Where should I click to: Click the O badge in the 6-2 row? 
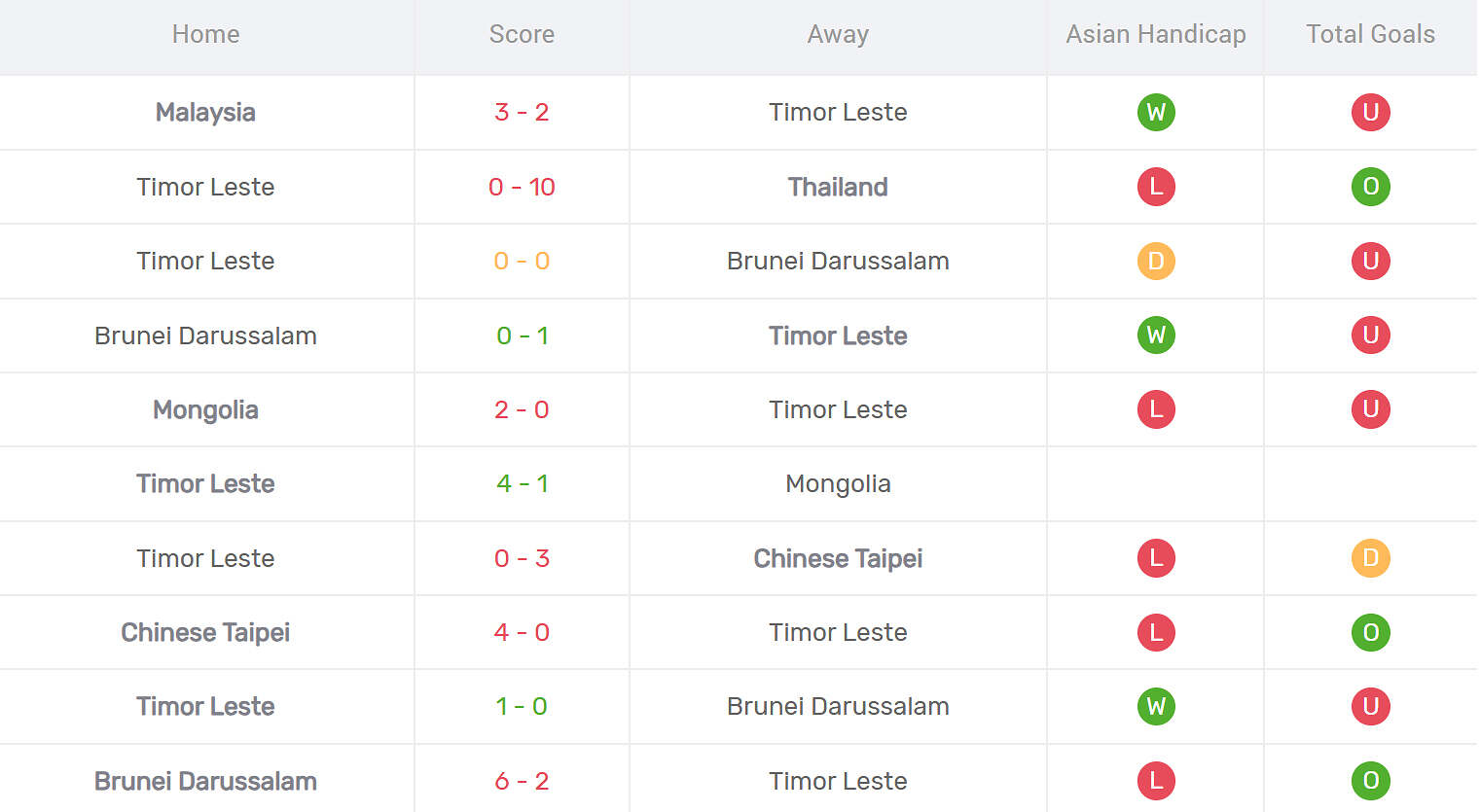click(1370, 781)
